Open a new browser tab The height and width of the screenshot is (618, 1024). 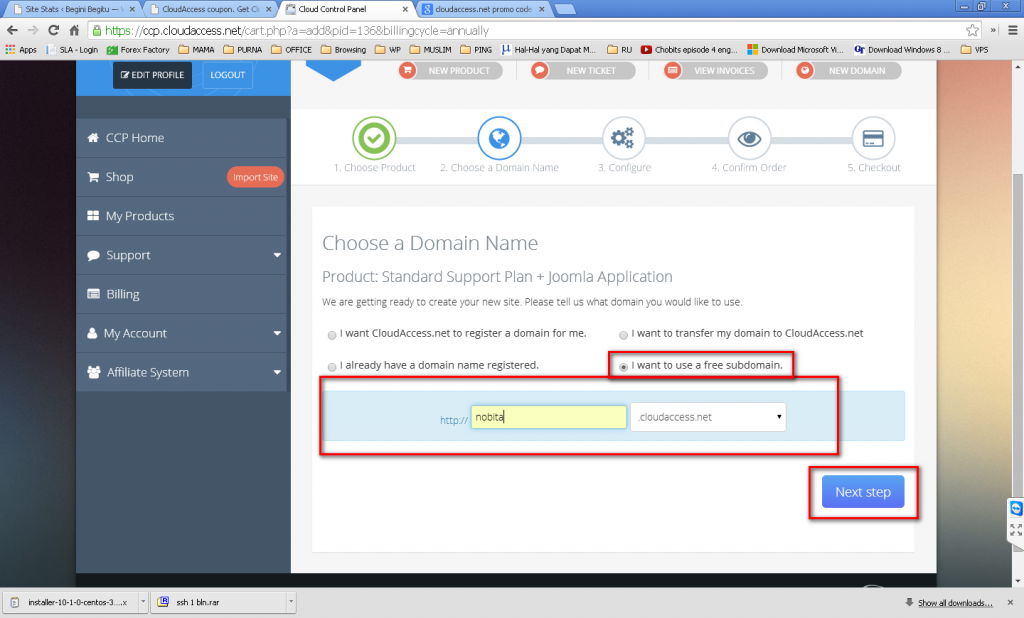(564, 9)
